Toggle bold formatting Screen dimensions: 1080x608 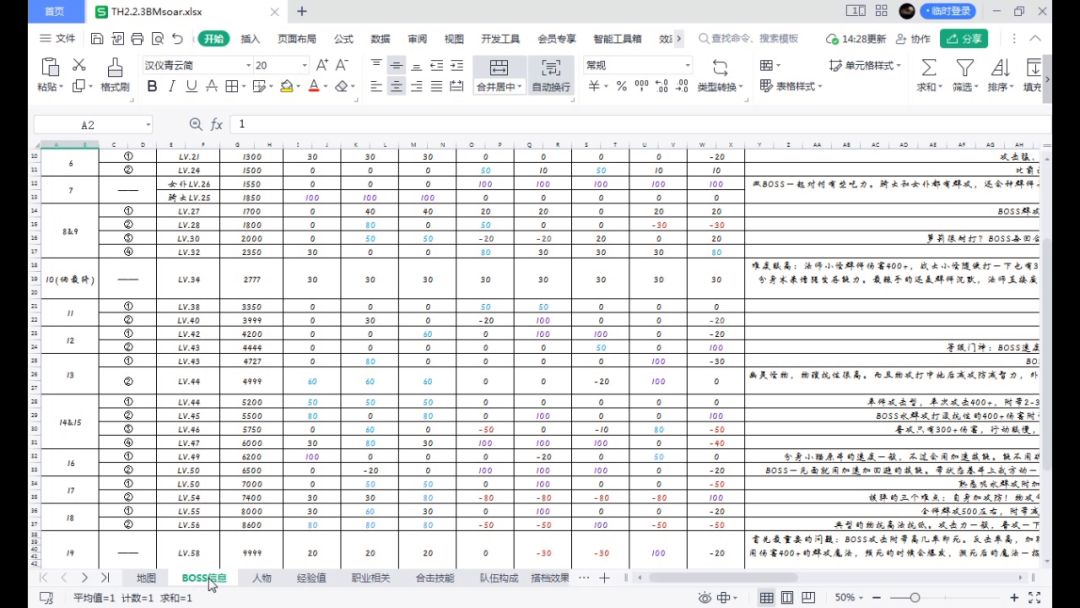tap(152, 87)
